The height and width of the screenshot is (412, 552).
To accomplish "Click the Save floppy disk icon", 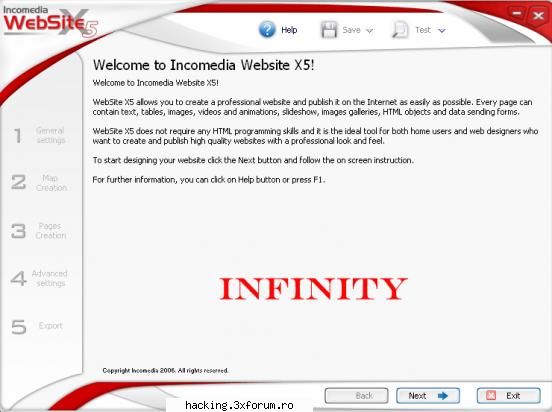I will click(x=329, y=30).
